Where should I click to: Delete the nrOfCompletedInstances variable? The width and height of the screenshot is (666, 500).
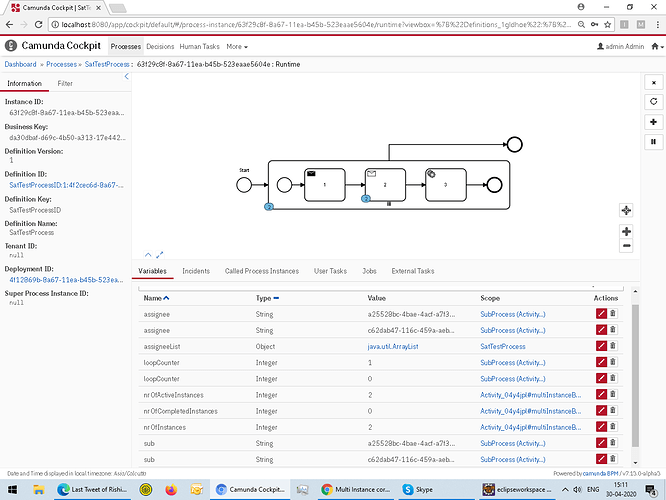(612, 410)
